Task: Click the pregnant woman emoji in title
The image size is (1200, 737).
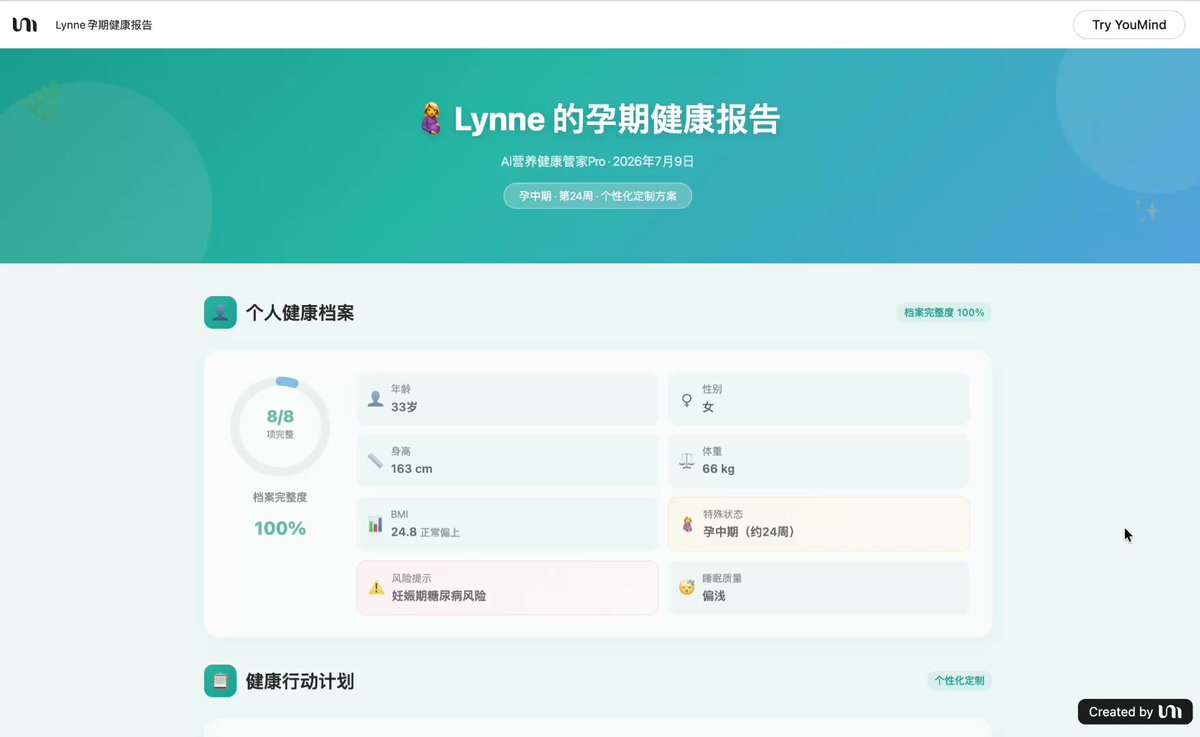Action: [x=431, y=120]
